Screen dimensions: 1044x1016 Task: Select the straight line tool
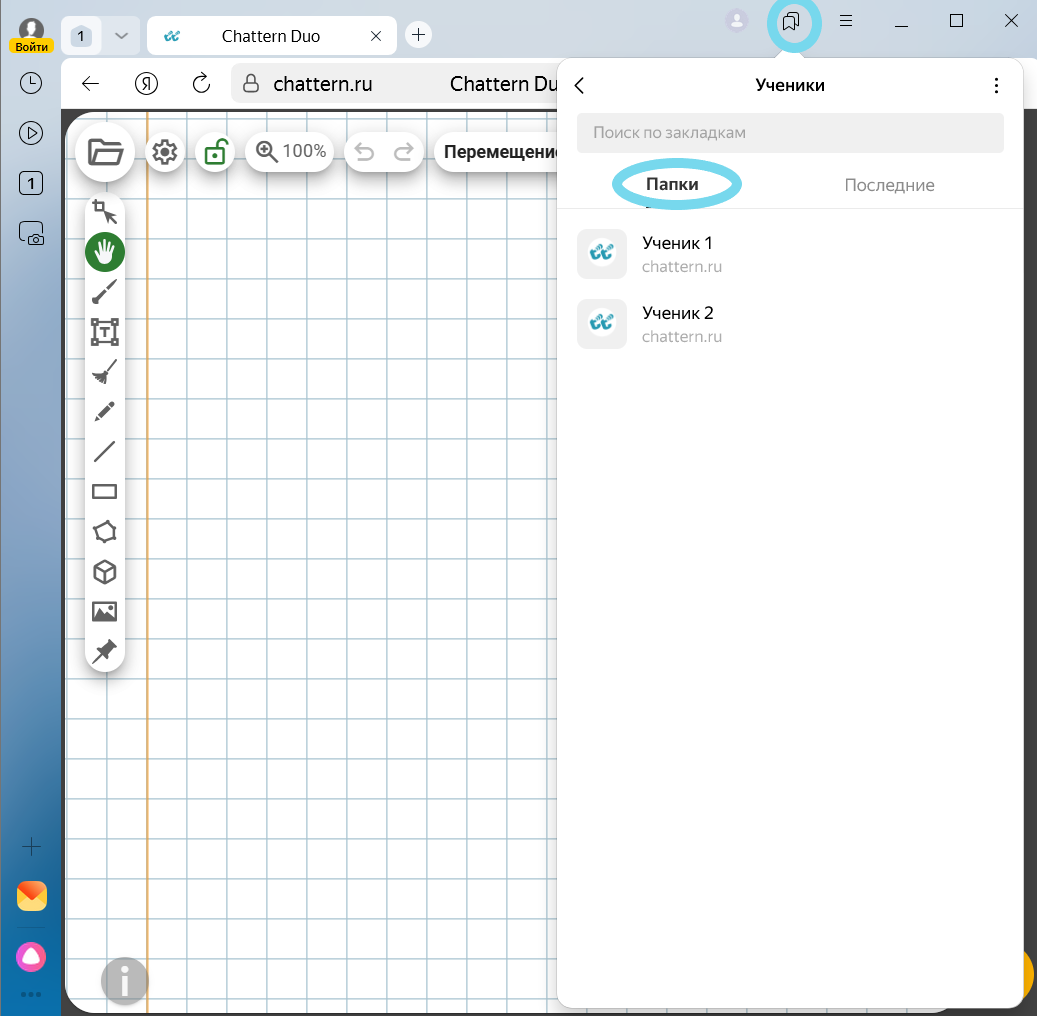105,451
